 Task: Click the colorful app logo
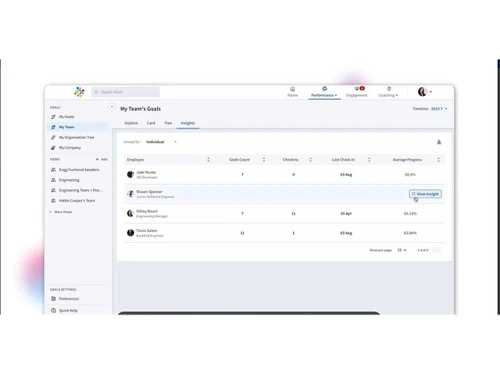(79, 92)
